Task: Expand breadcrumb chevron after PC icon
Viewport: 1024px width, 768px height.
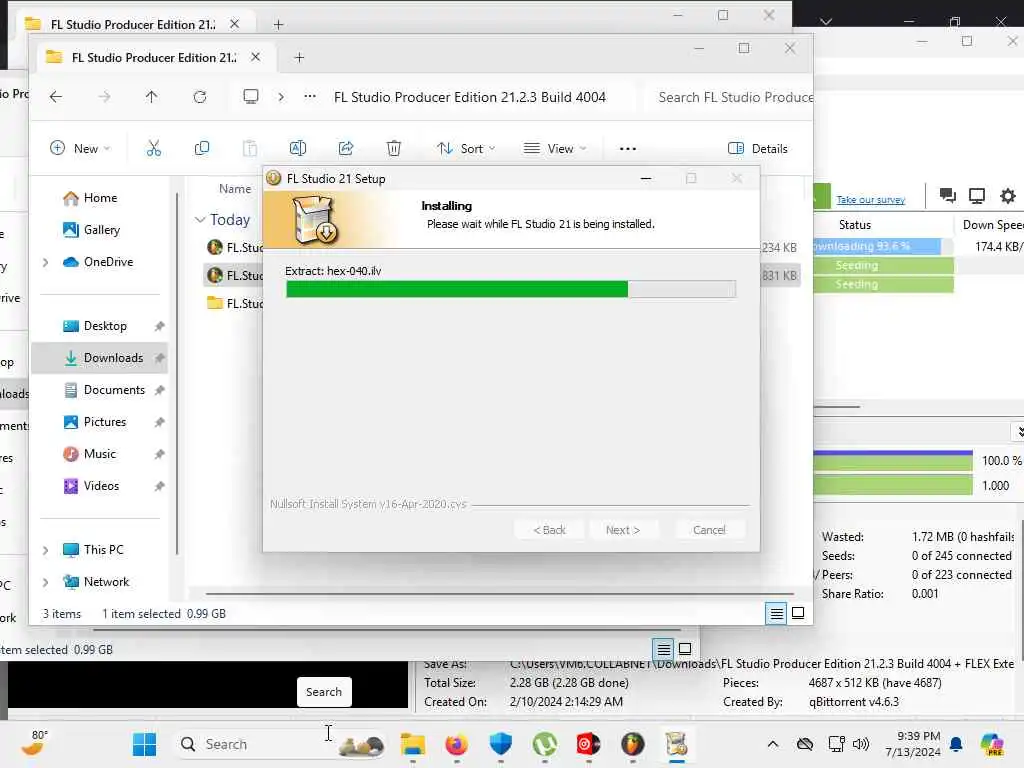Action: click(x=281, y=97)
